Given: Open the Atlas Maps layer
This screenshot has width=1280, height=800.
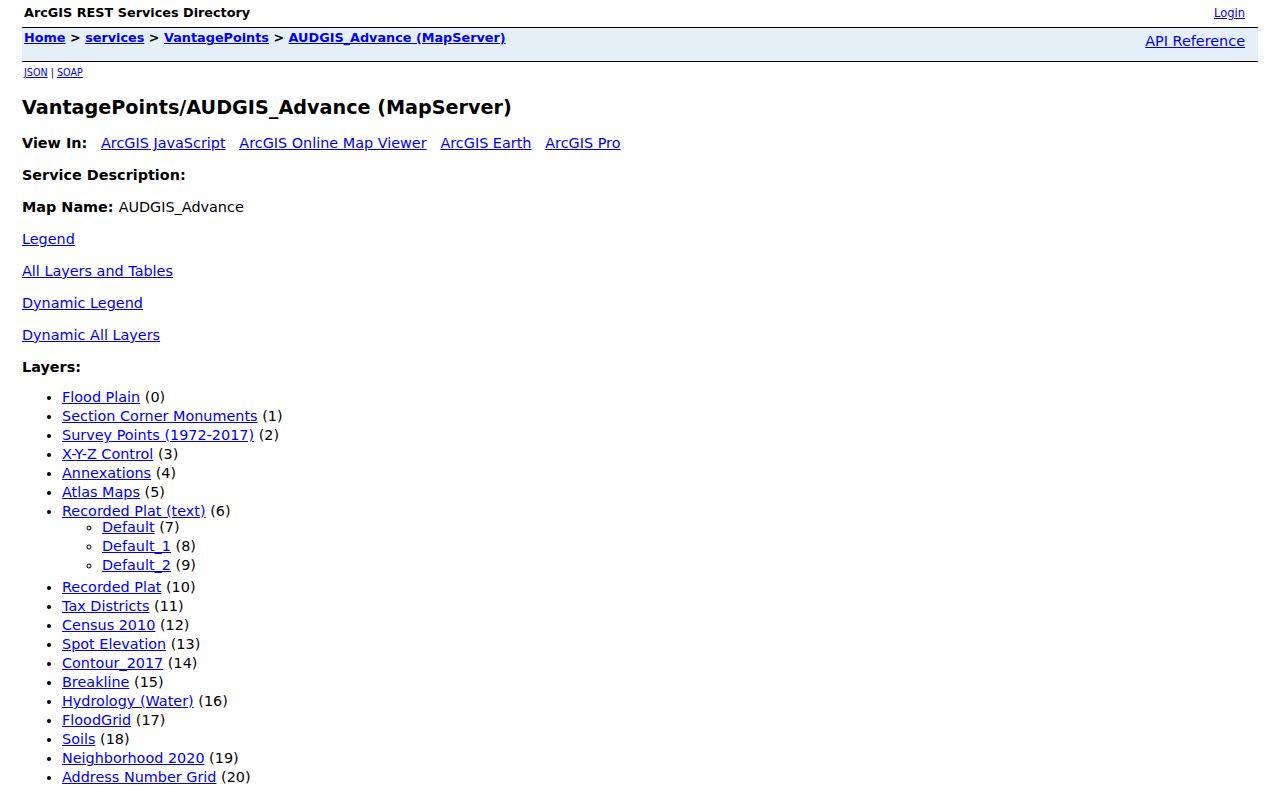Looking at the screenshot, I should pos(101,492).
